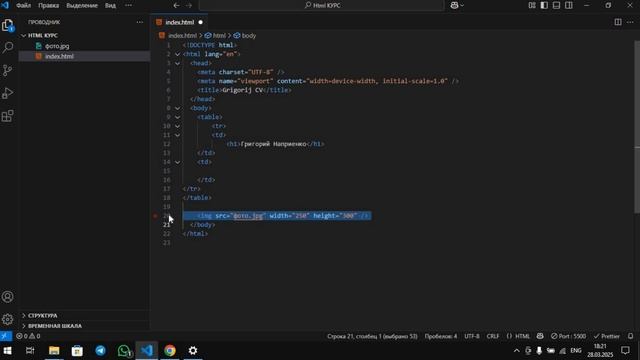Fold the html tag on line 2
The image size is (640, 360).
coord(178,54)
